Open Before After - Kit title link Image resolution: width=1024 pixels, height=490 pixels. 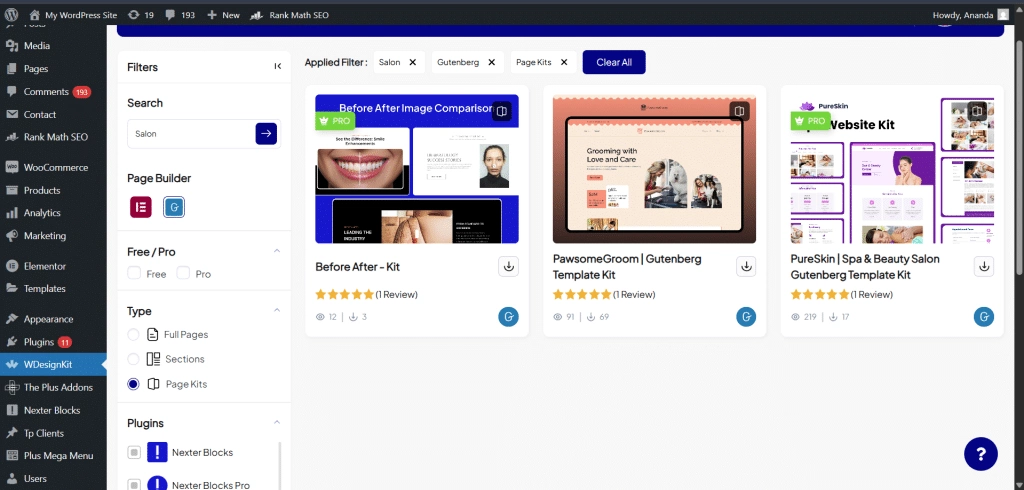coord(357,267)
